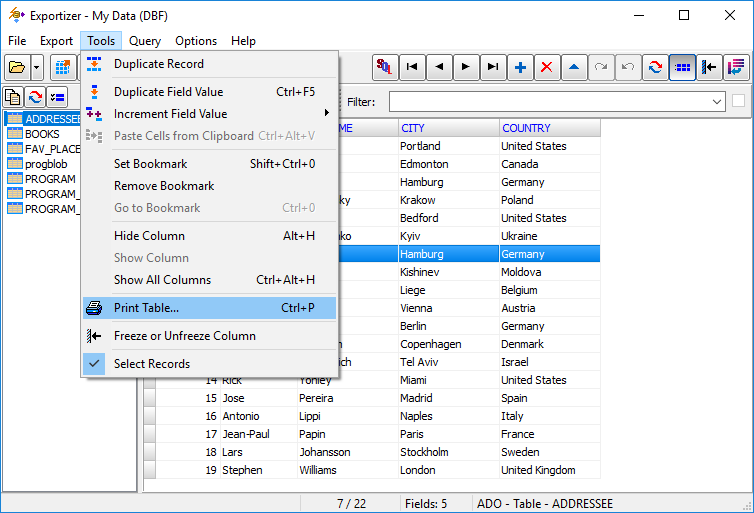Go to next record arrow
754x513 pixels.
click(466, 67)
